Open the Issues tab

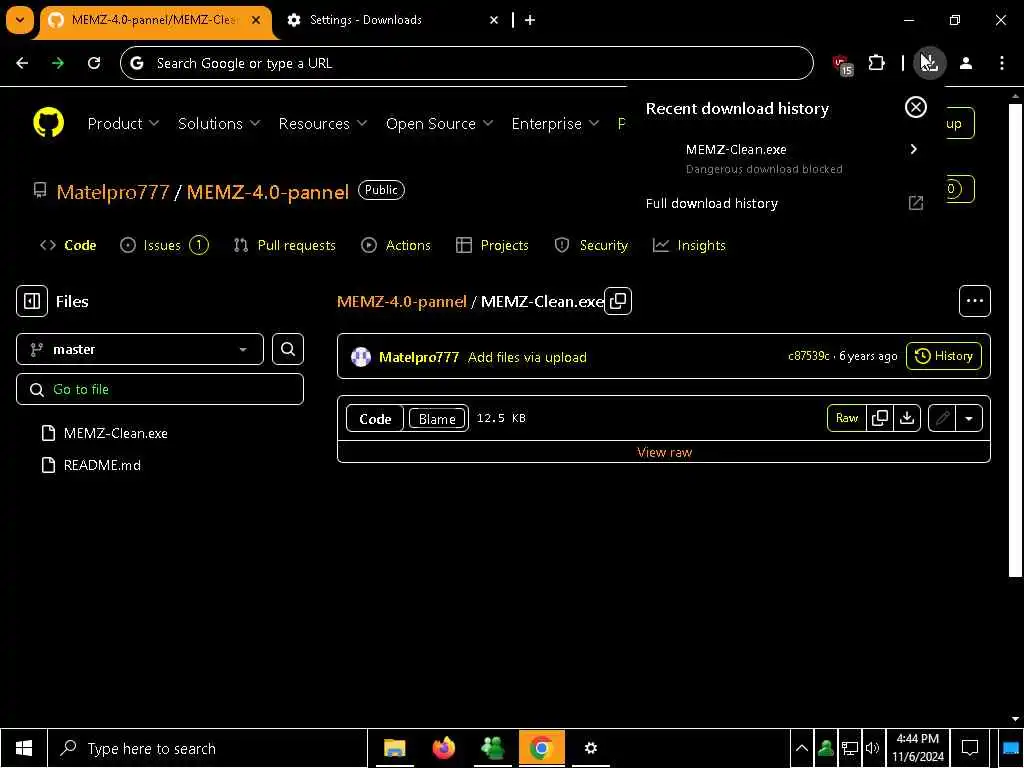click(x=164, y=246)
